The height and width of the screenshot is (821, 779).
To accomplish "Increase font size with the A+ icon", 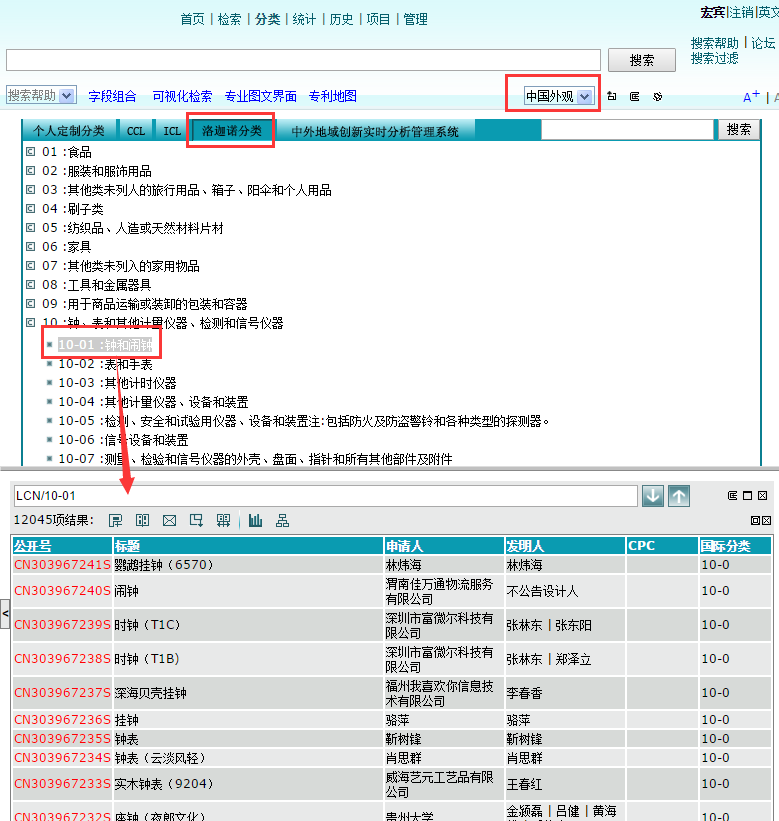I will 751,97.
